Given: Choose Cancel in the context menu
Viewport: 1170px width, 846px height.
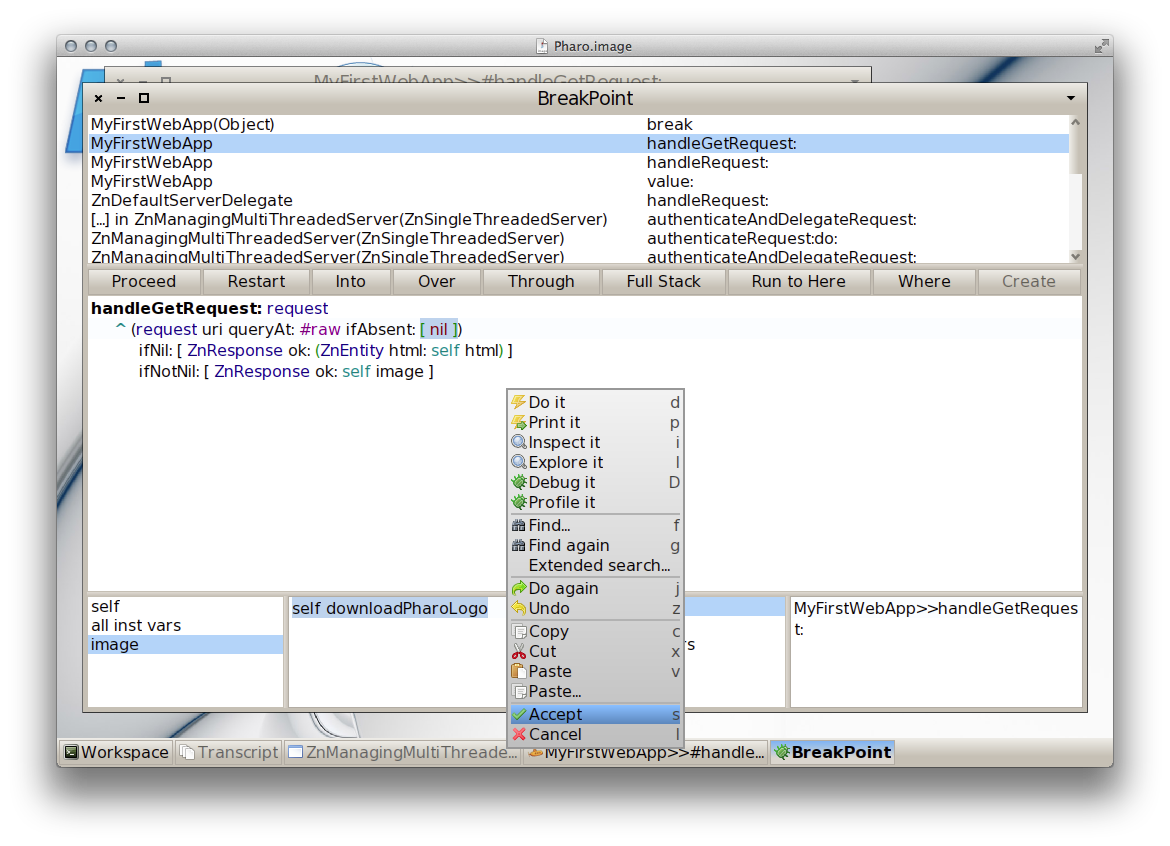Looking at the screenshot, I should (x=595, y=734).
